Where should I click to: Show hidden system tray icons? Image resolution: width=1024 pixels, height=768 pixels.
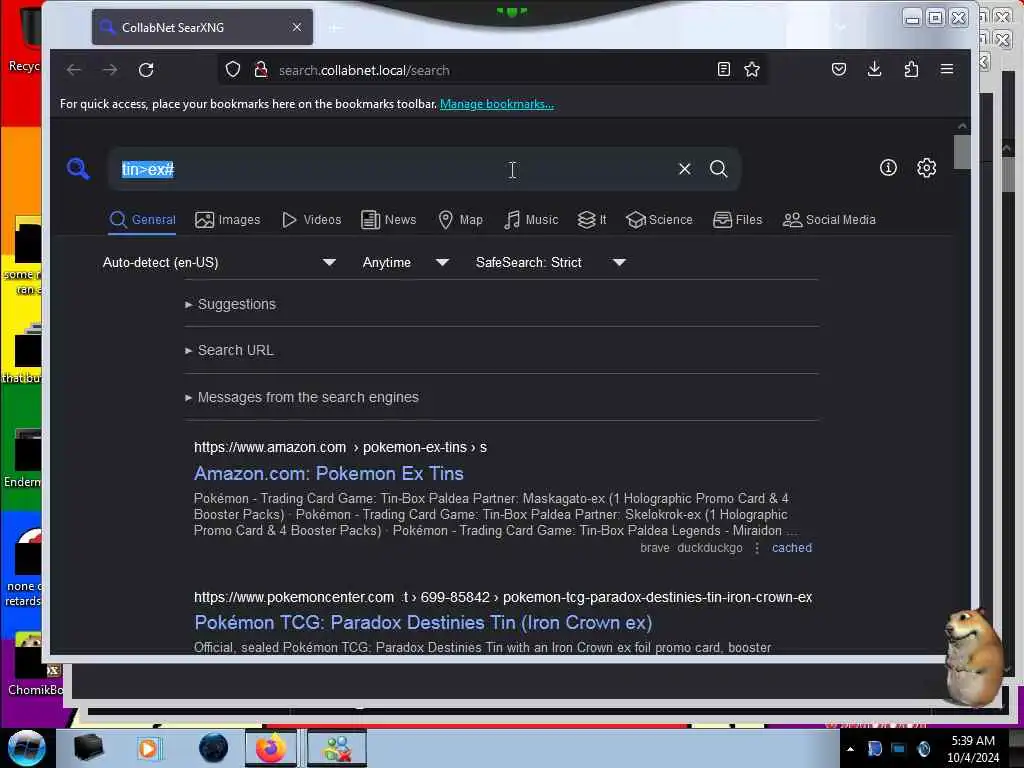850,749
